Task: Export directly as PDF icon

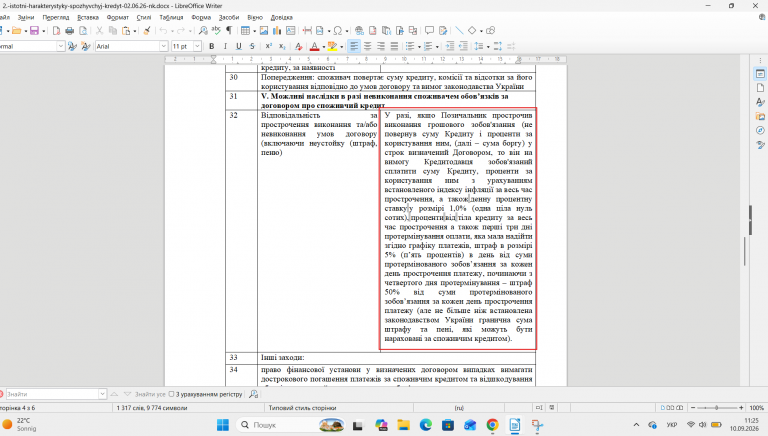Action: pyautogui.click(x=56, y=31)
